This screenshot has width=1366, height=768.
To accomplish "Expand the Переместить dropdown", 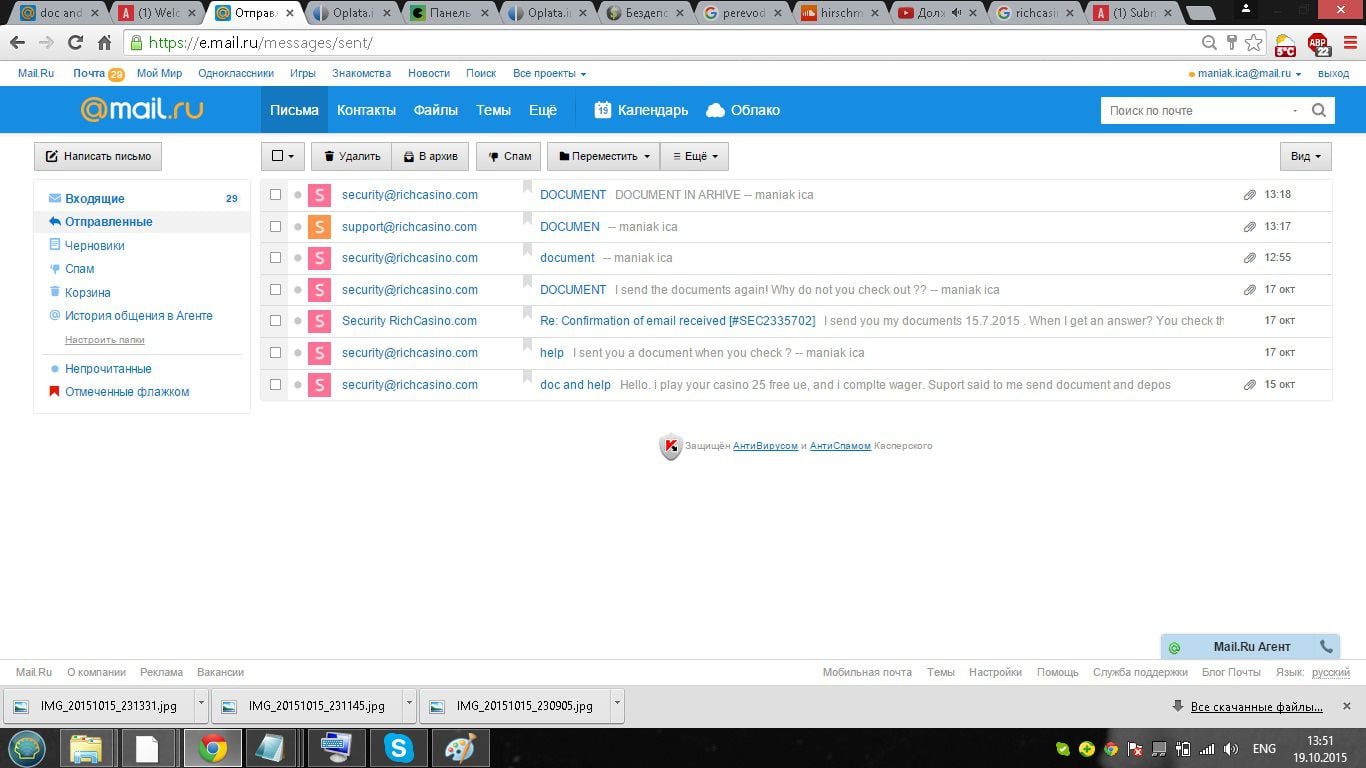I will tap(603, 156).
